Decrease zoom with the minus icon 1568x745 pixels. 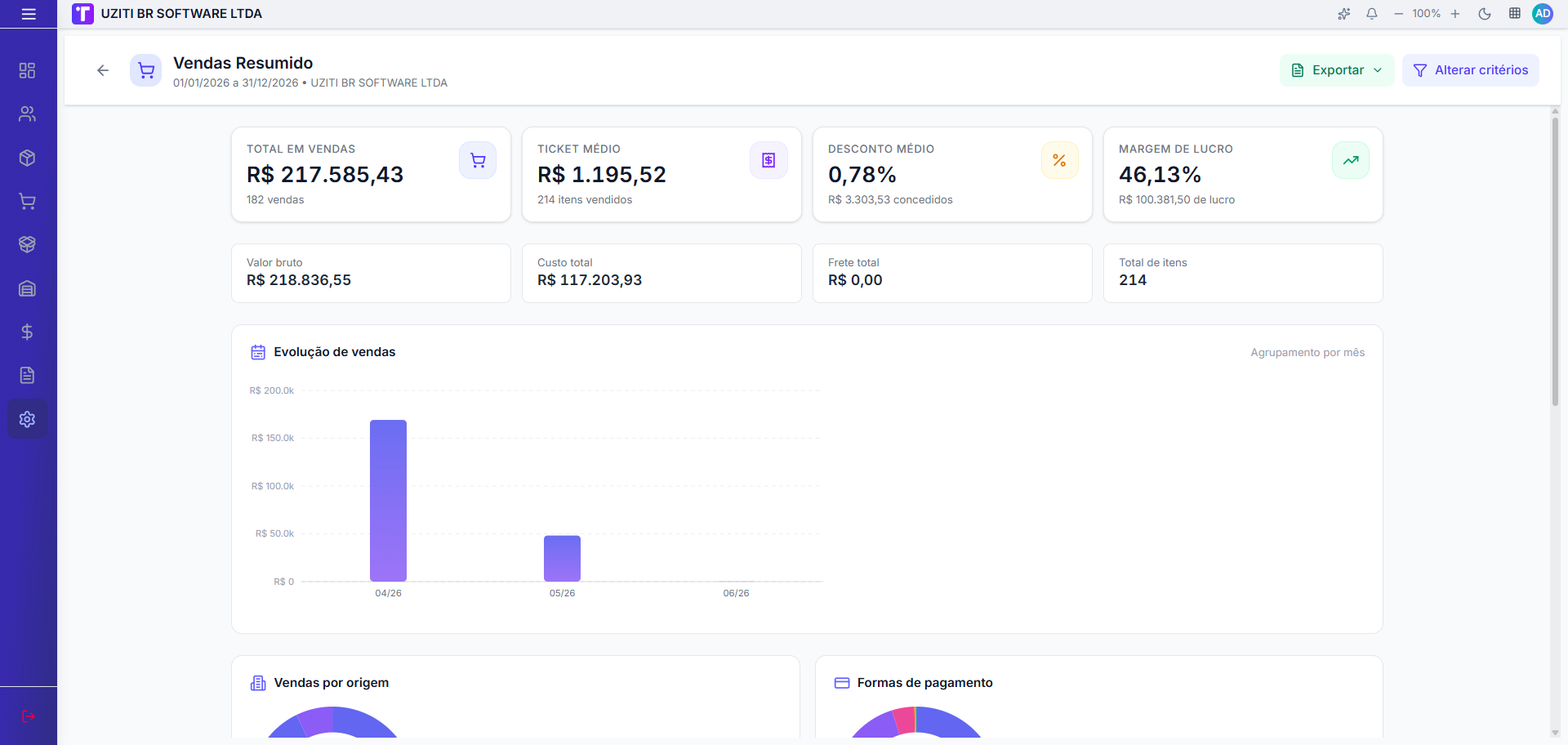click(x=1398, y=14)
